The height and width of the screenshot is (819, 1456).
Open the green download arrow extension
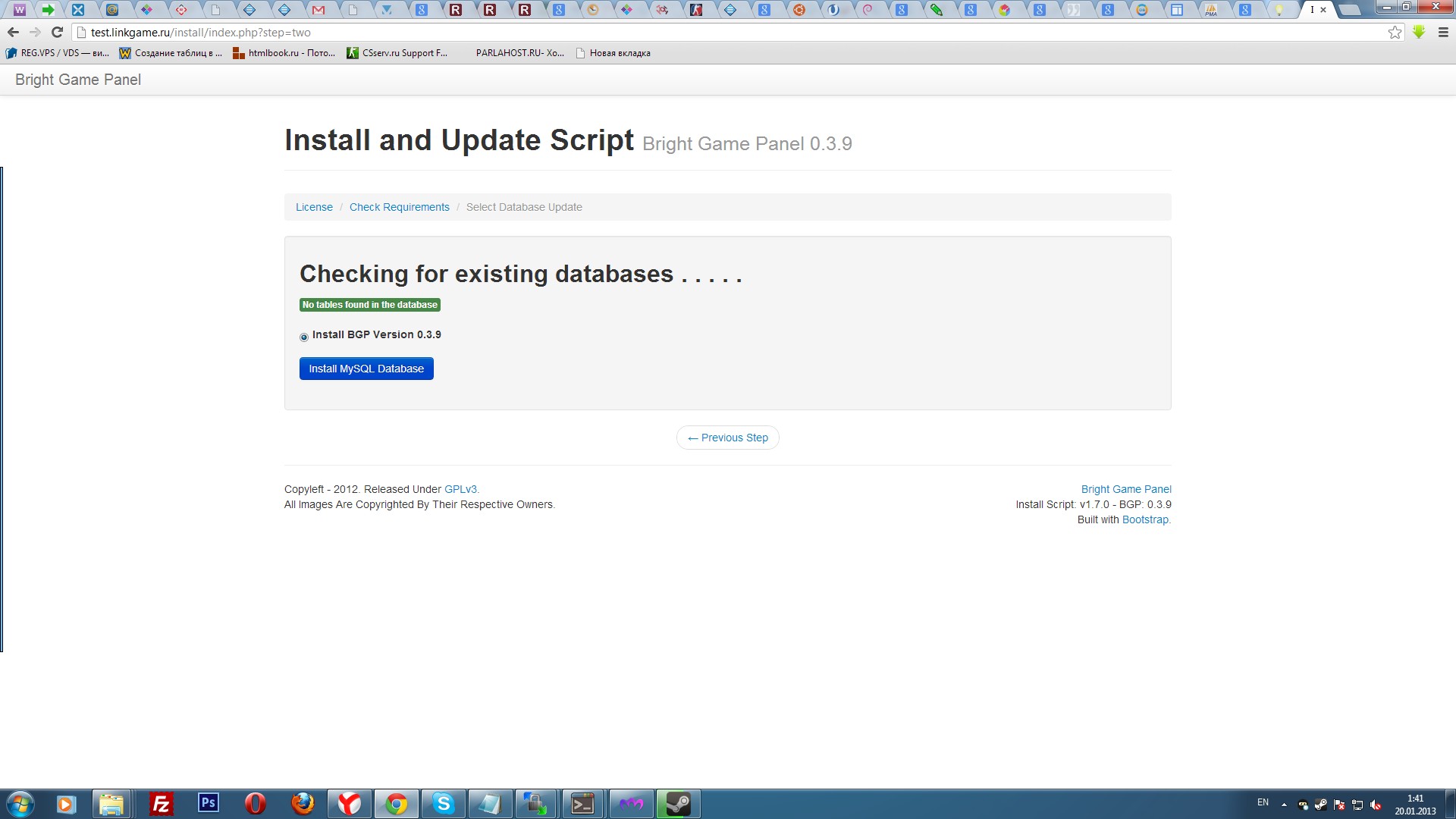pyautogui.click(x=1419, y=33)
